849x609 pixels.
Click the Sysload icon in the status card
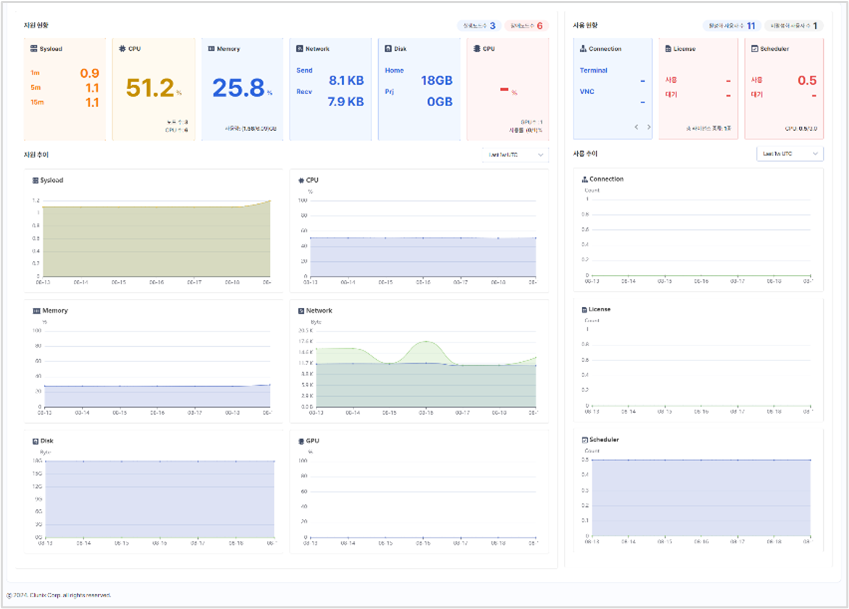pyautogui.click(x=35, y=48)
